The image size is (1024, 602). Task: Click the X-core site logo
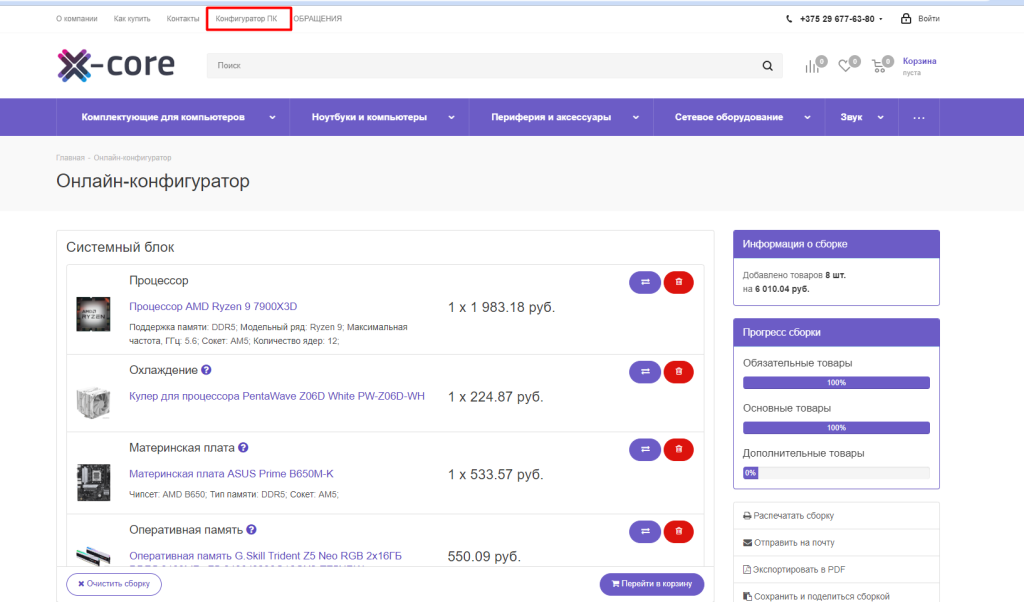coord(116,65)
